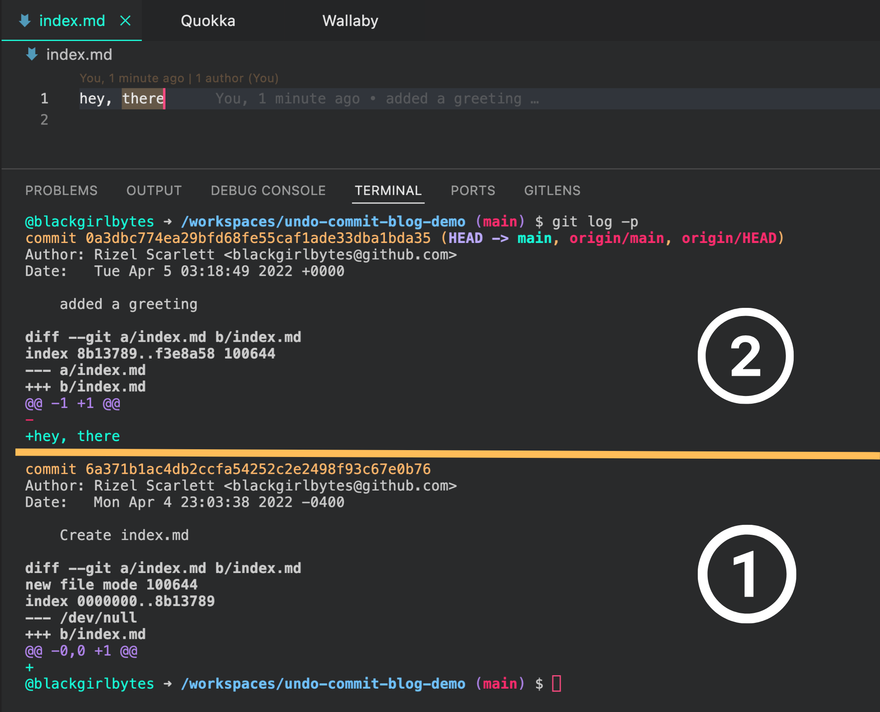This screenshot has height=712, width=880.
Task: Open the OUTPUT panel tab
Action: (154, 190)
